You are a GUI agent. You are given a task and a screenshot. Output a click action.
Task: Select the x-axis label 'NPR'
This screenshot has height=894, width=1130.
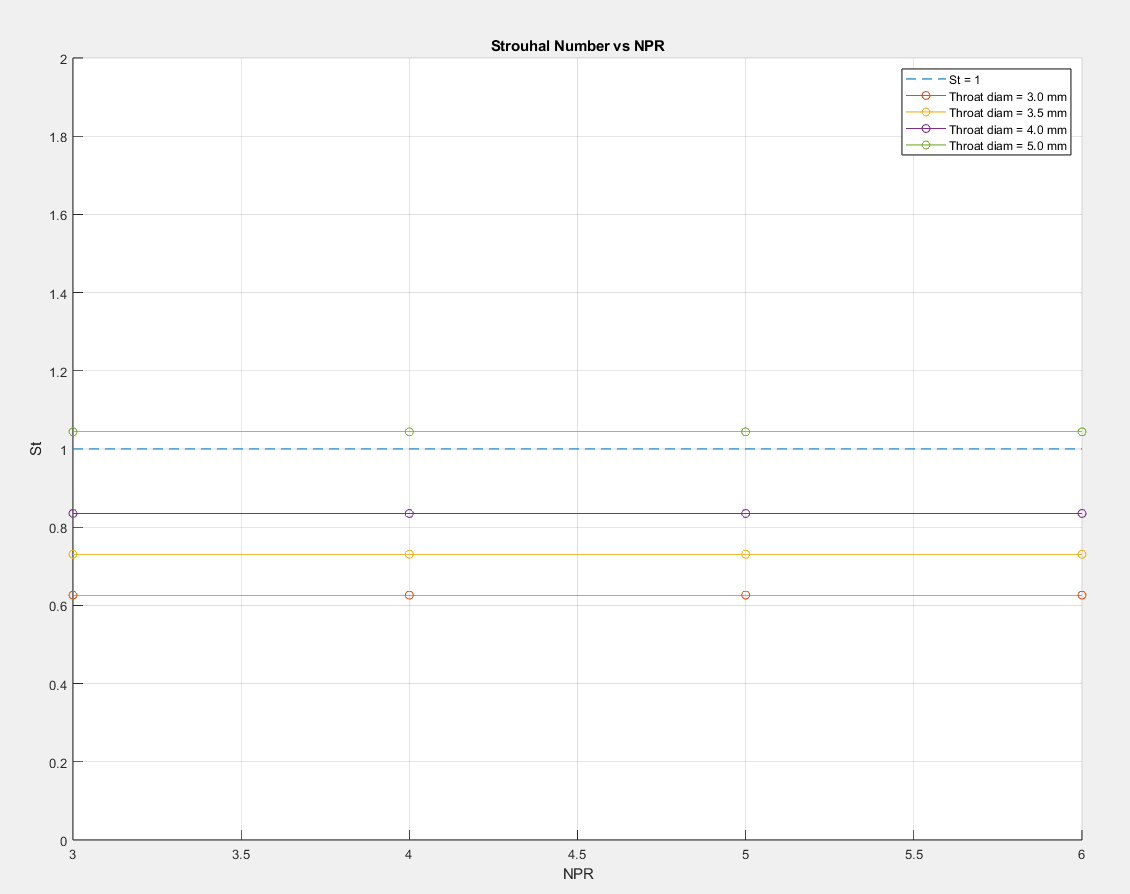point(578,874)
